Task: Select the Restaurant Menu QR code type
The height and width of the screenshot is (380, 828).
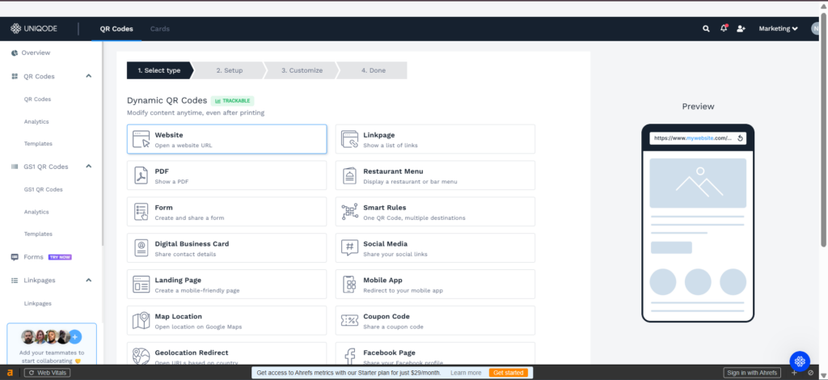Action: pyautogui.click(x=435, y=175)
